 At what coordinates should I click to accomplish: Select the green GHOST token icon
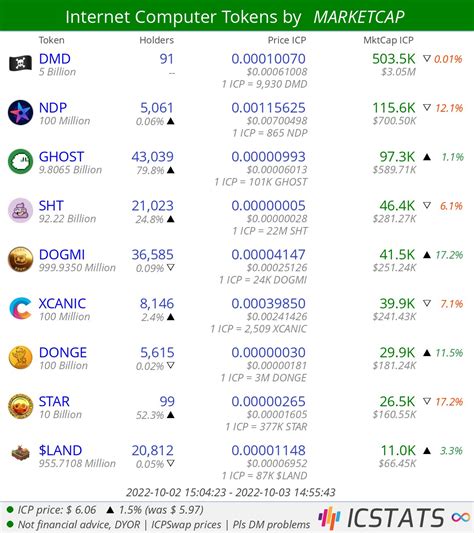(x=20, y=161)
